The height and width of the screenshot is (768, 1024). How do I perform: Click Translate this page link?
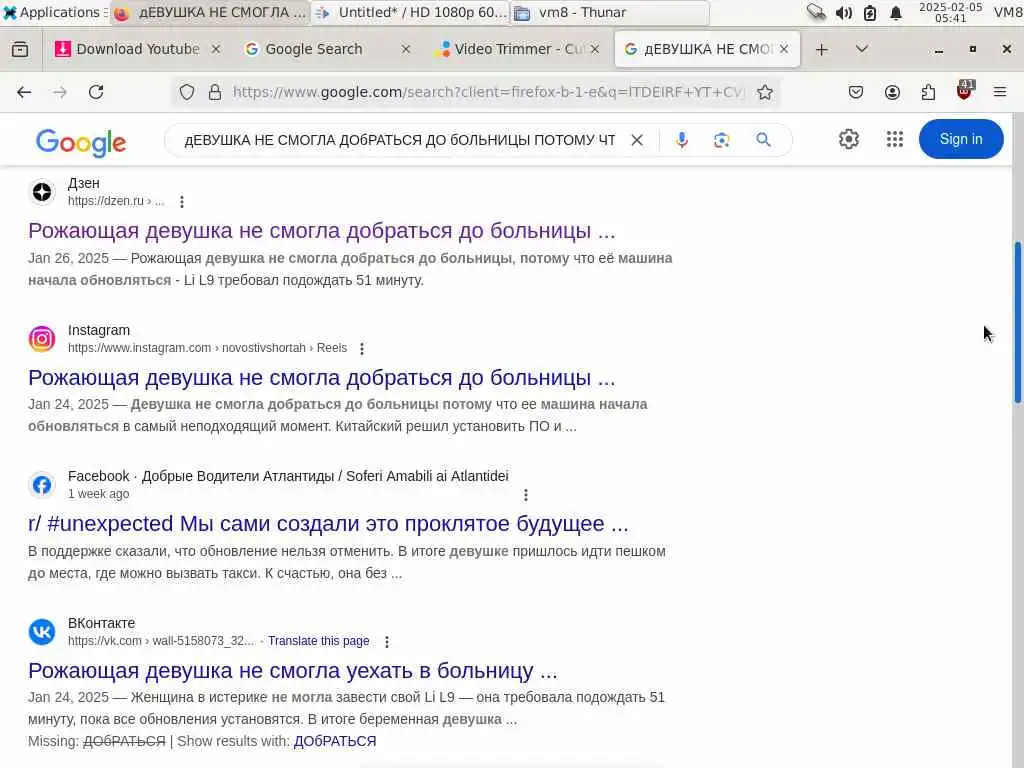point(318,641)
